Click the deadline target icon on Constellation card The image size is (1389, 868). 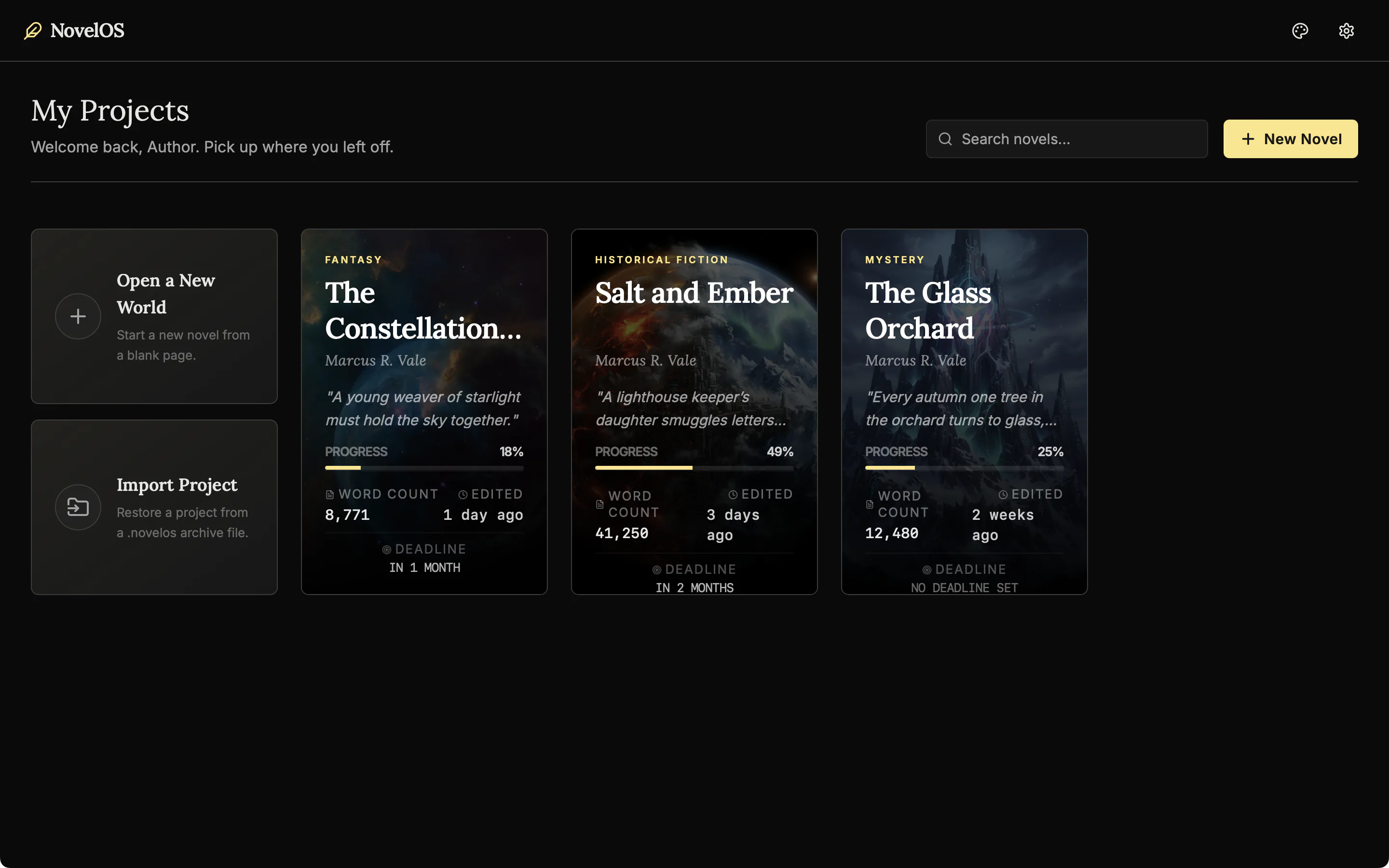387,549
